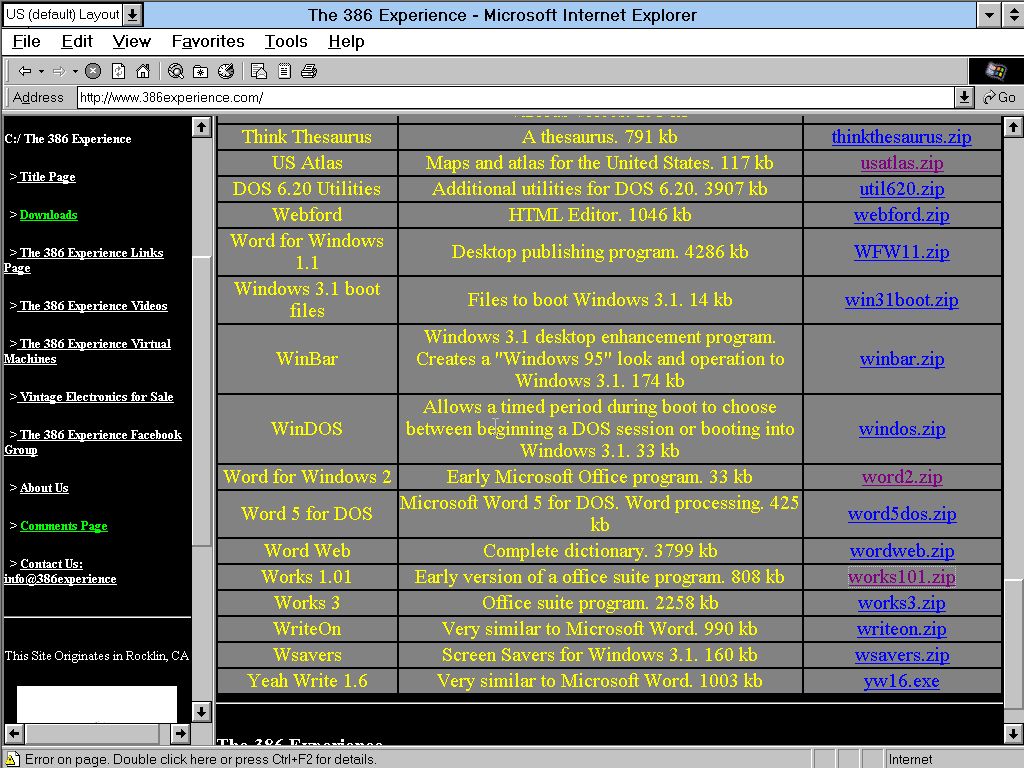Click the Mail toolbar icon
Viewport: 1024px width, 768px height.
259,71
